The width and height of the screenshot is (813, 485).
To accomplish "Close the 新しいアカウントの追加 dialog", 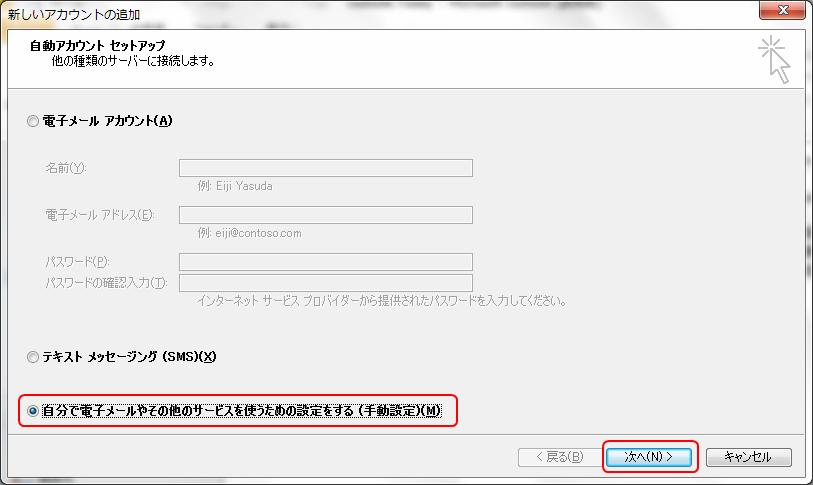I will 782,9.
